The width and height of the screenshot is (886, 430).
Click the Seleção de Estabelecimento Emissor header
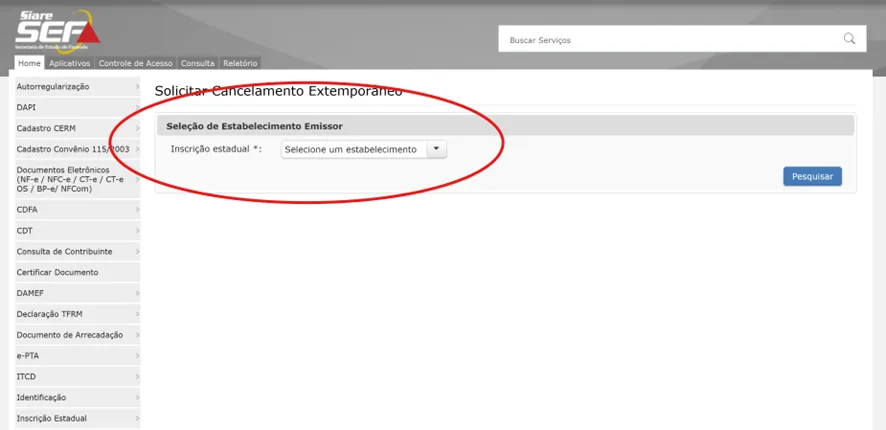point(505,126)
